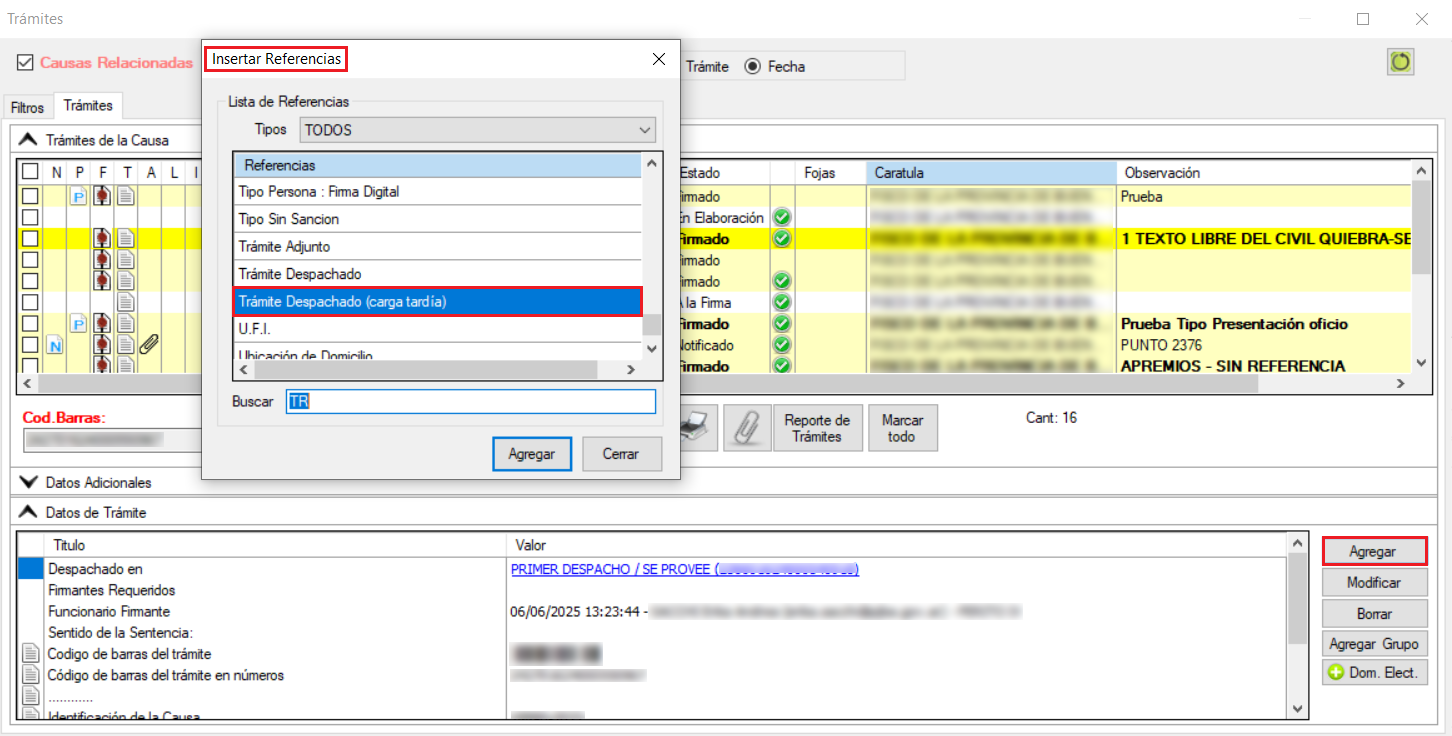This screenshot has height=736, width=1452.
Task: Click the printer icon button
Action: pos(695,429)
